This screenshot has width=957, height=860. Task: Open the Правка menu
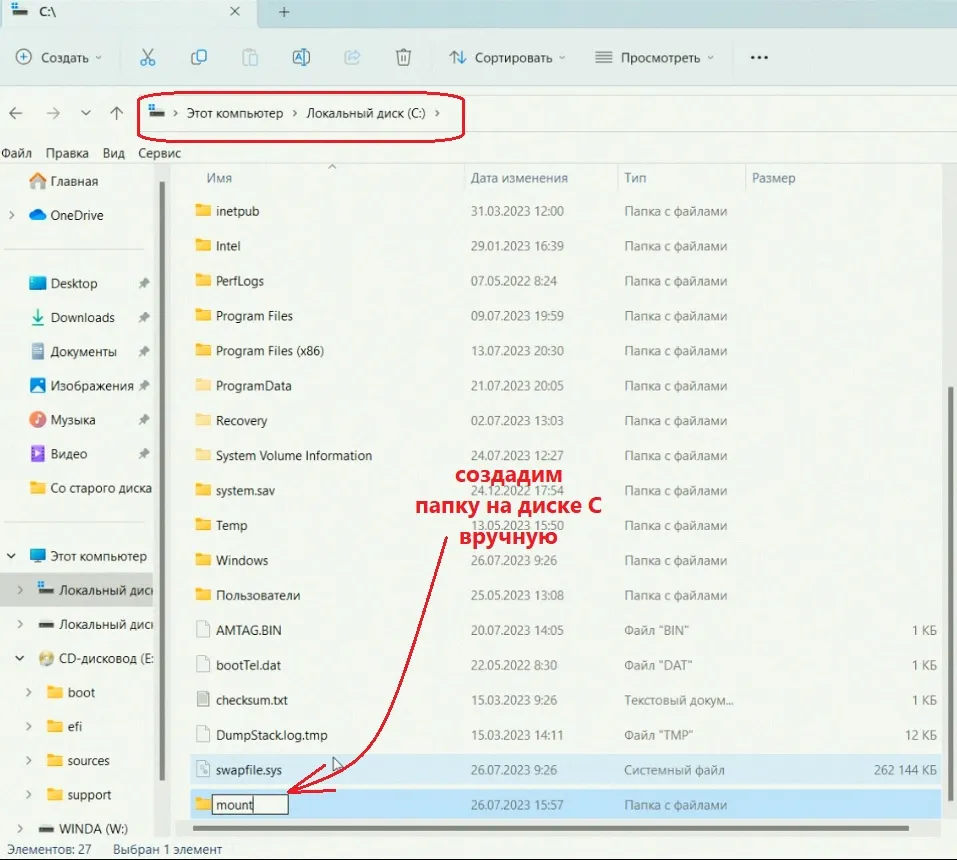click(67, 153)
